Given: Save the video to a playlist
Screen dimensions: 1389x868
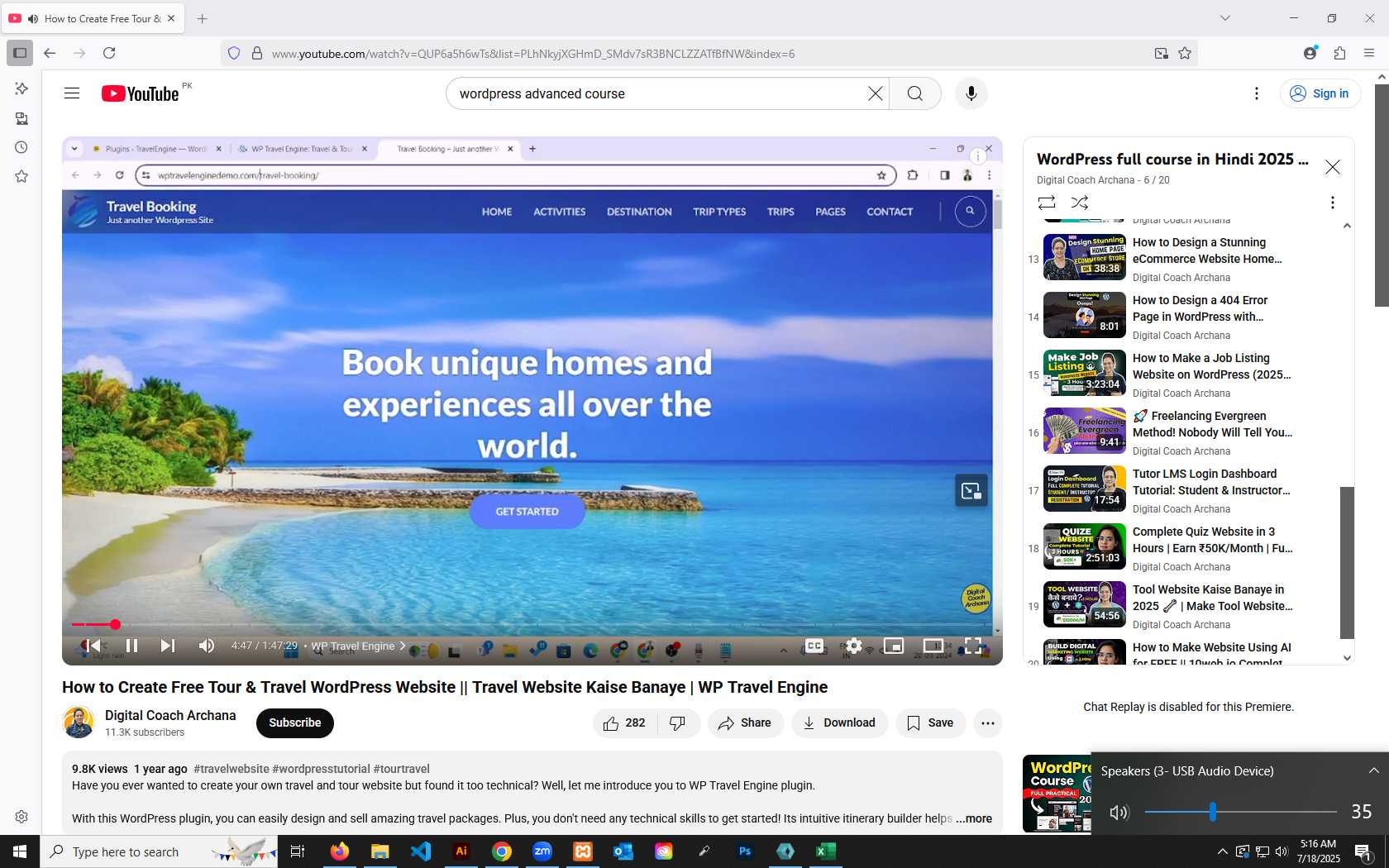Looking at the screenshot, I should tap(930, 723).
